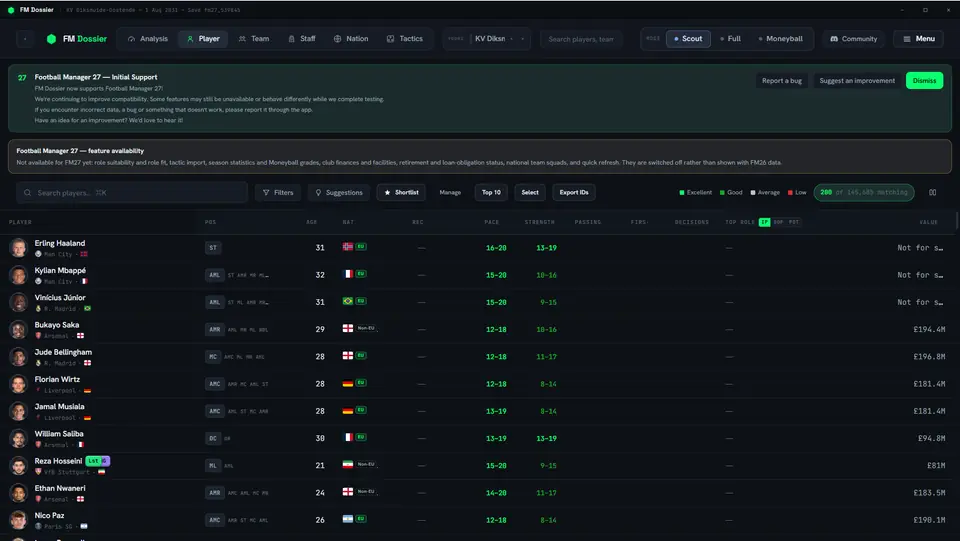Sort by the VALUE column header
The width and height of the screenshot is (960, 541).
pyautogui.click(x=928, y=222)
